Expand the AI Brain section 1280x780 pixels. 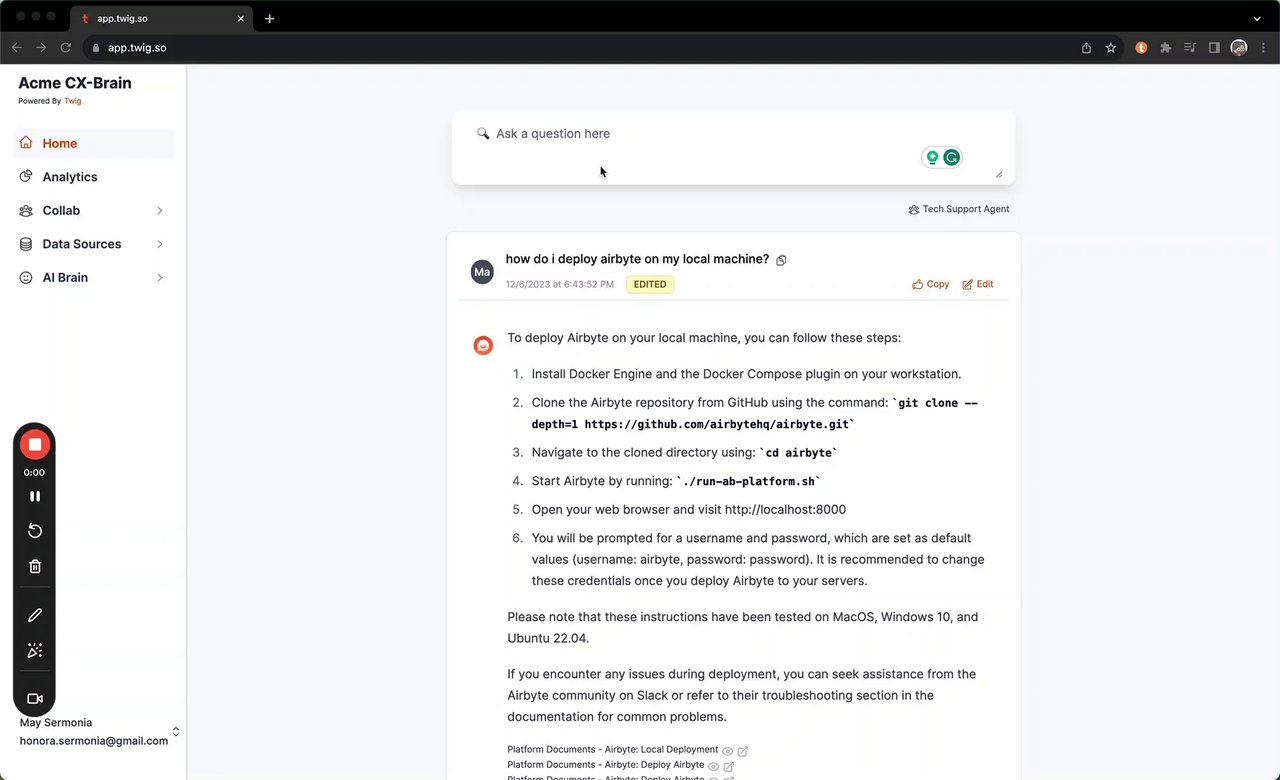tap(160, 278)
